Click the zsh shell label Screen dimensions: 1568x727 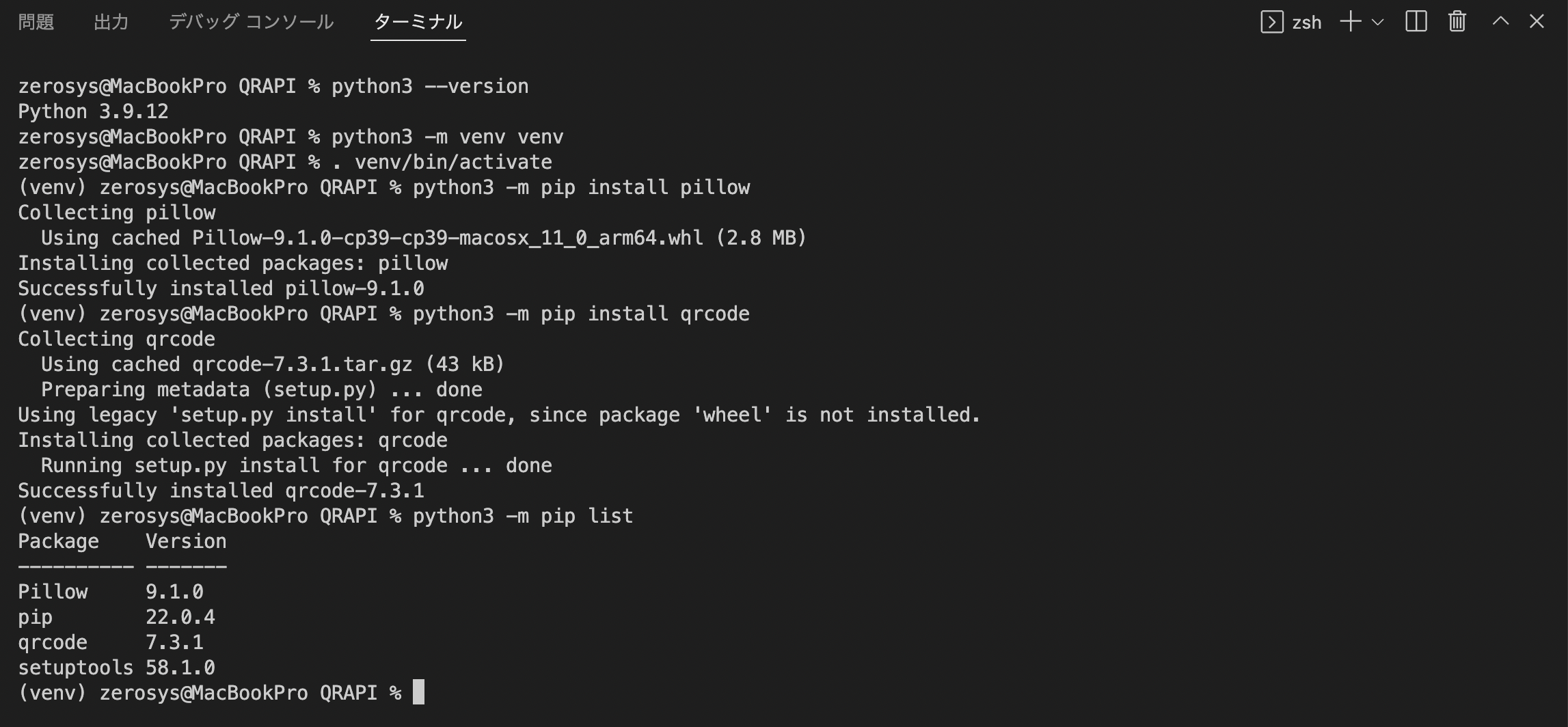pos(1306,23)
